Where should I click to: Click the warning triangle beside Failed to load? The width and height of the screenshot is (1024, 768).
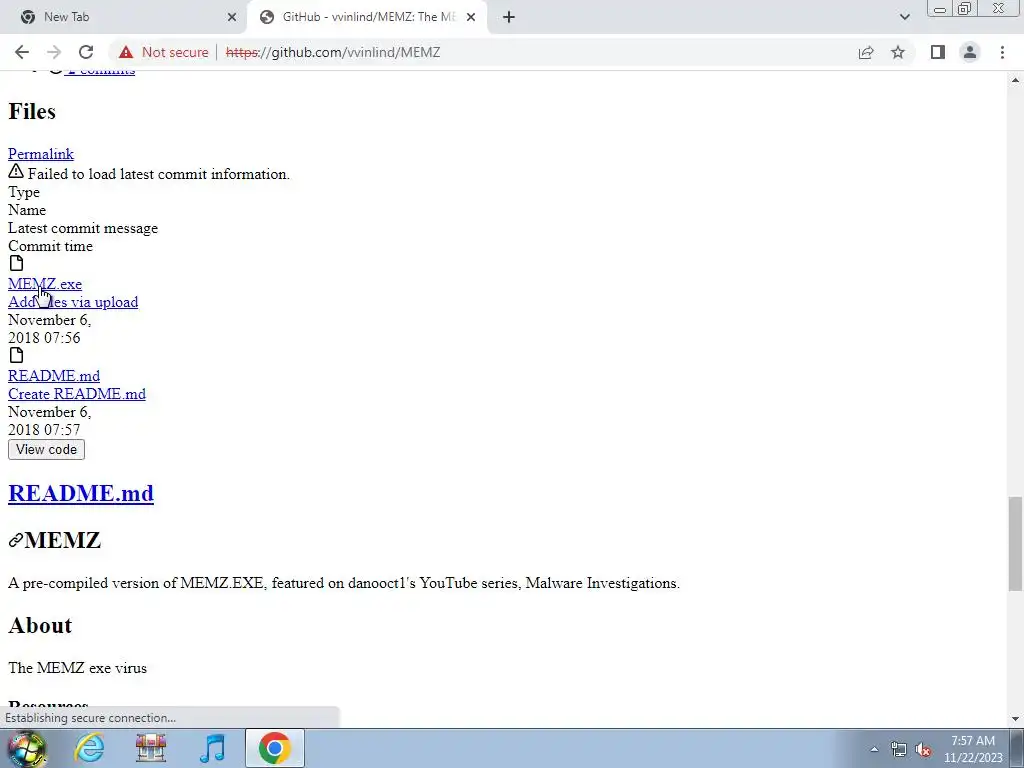click(16, 172)
